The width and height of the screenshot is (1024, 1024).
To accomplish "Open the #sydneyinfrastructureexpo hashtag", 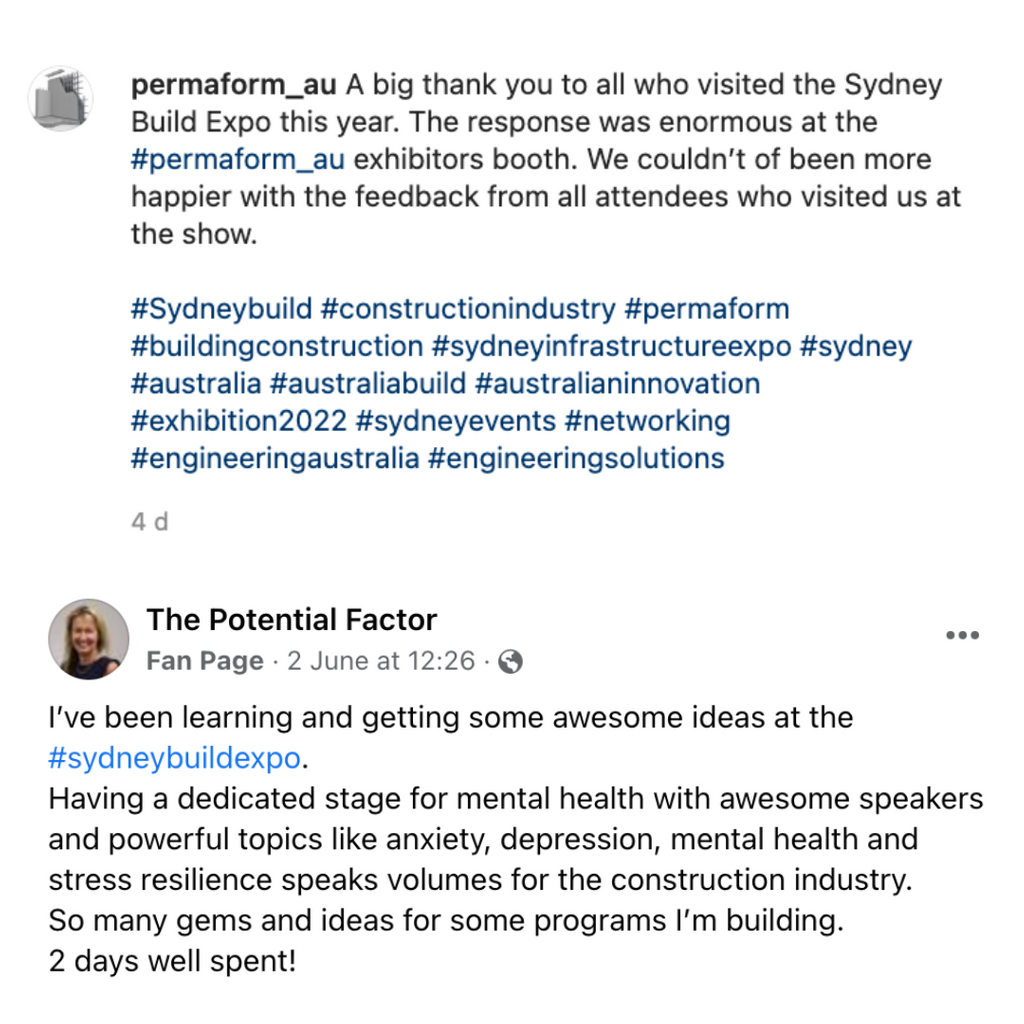I will tap(612, 346).
